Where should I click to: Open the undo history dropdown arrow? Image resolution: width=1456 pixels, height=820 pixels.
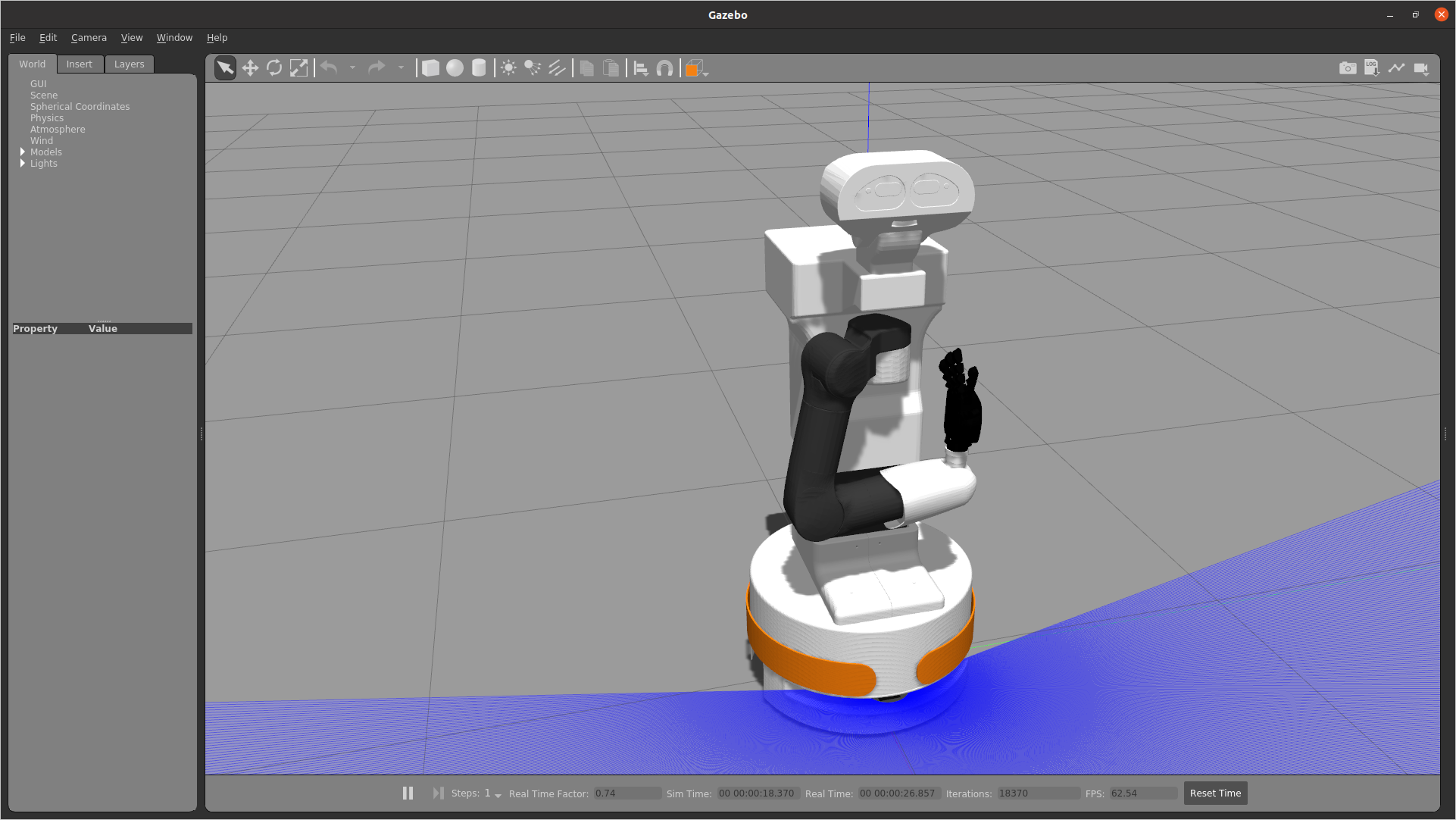(352, 68)
